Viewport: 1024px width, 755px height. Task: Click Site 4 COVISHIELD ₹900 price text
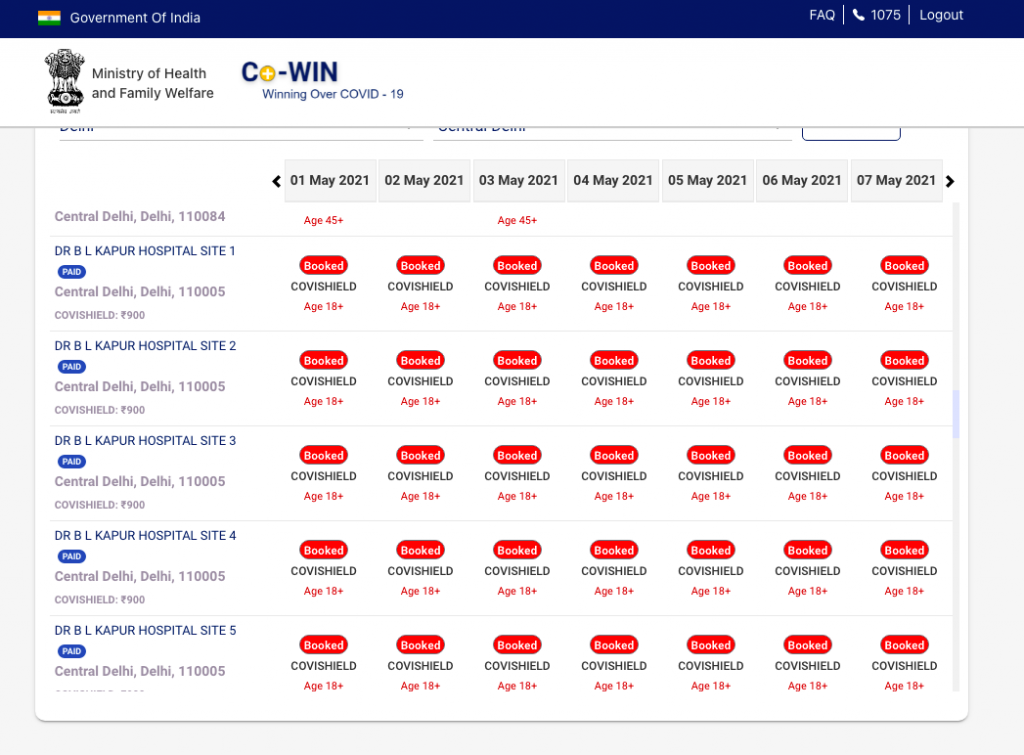point(100,600)
